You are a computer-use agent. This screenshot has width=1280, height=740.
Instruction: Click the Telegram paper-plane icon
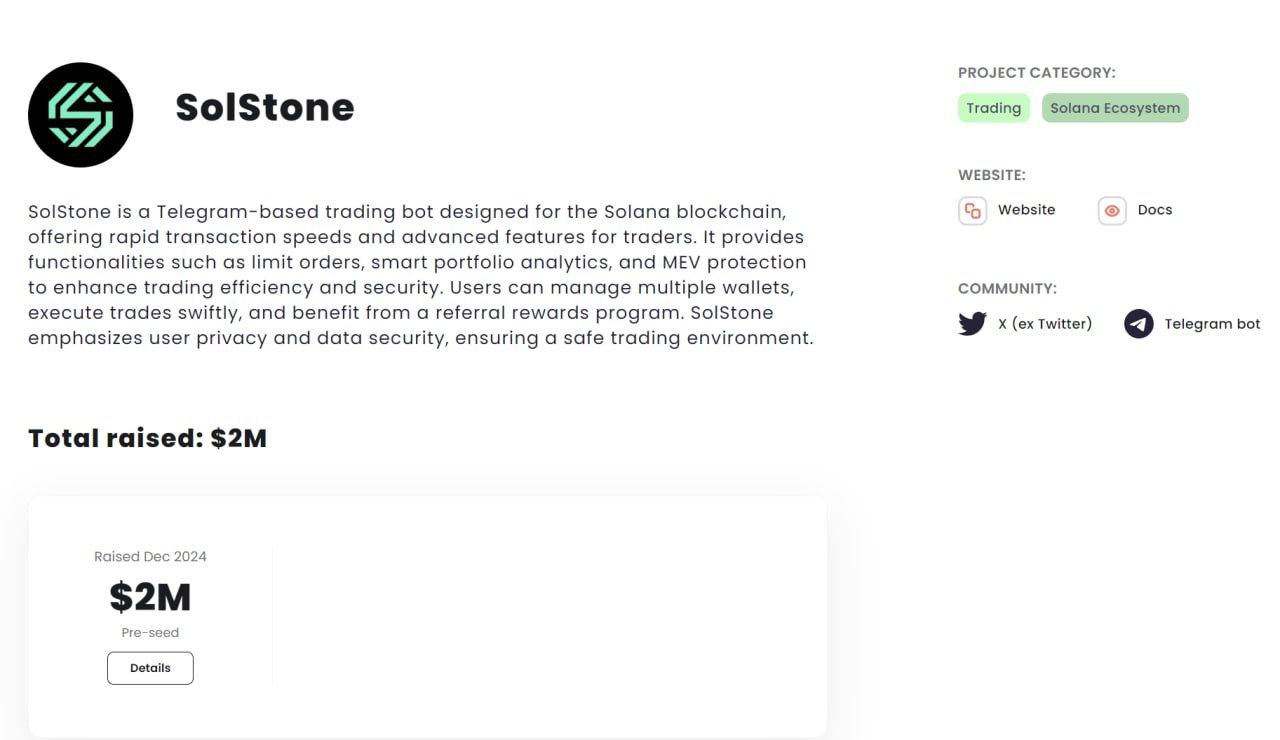click(x=1139, y=324)
